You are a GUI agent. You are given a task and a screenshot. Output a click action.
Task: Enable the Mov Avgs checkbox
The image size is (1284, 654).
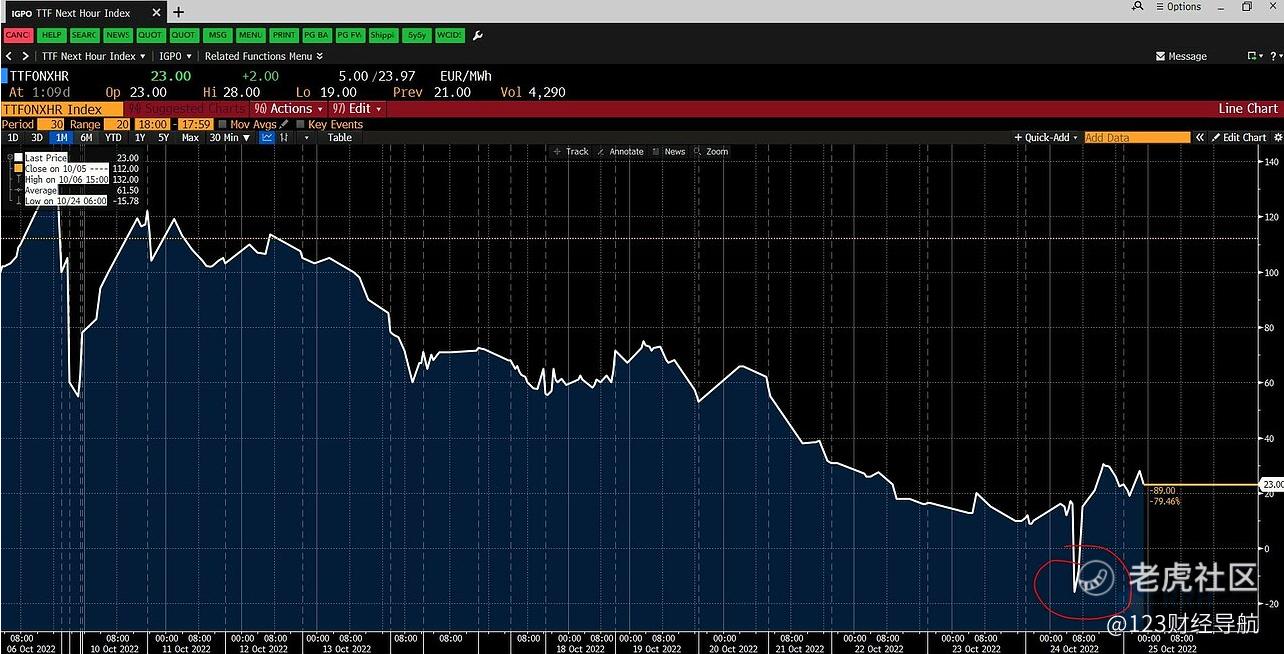(222, 125)
